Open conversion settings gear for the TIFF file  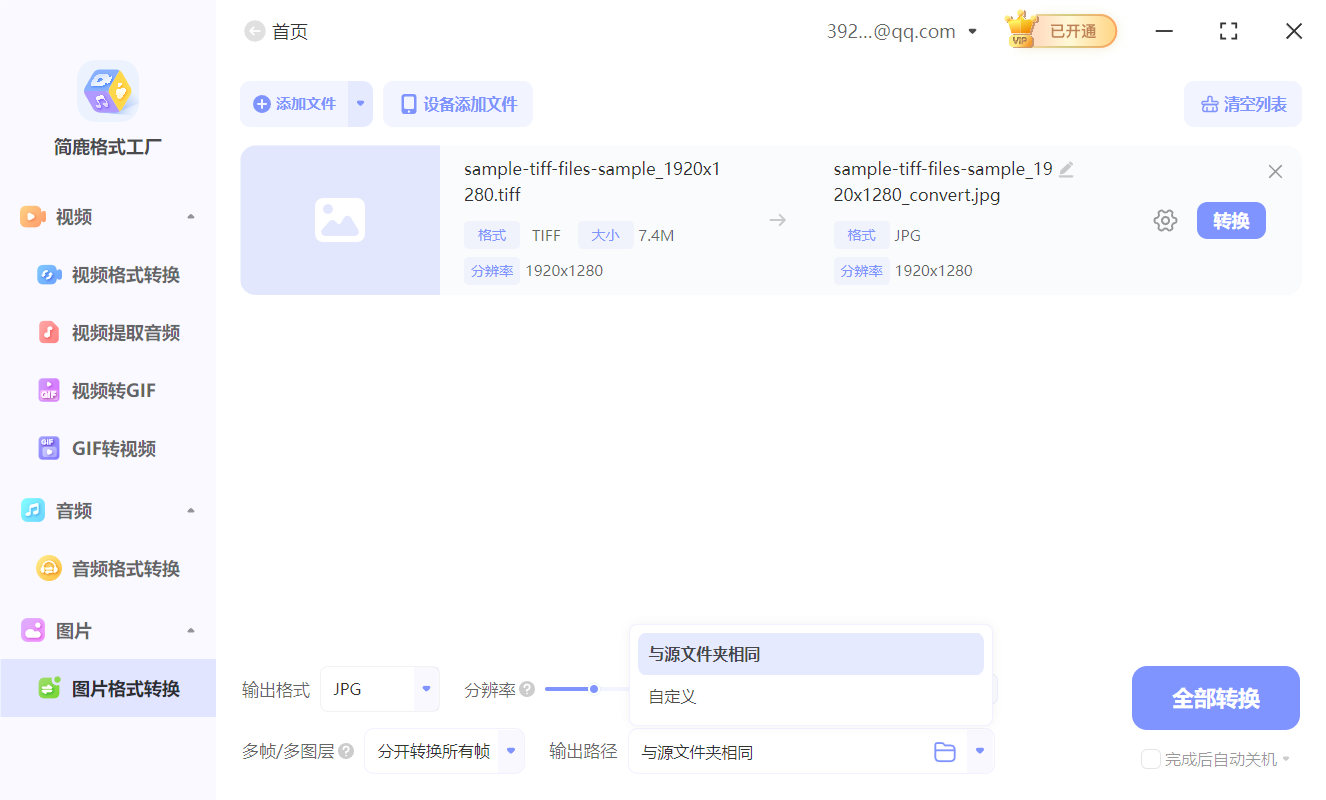(x=1165, y=220)
